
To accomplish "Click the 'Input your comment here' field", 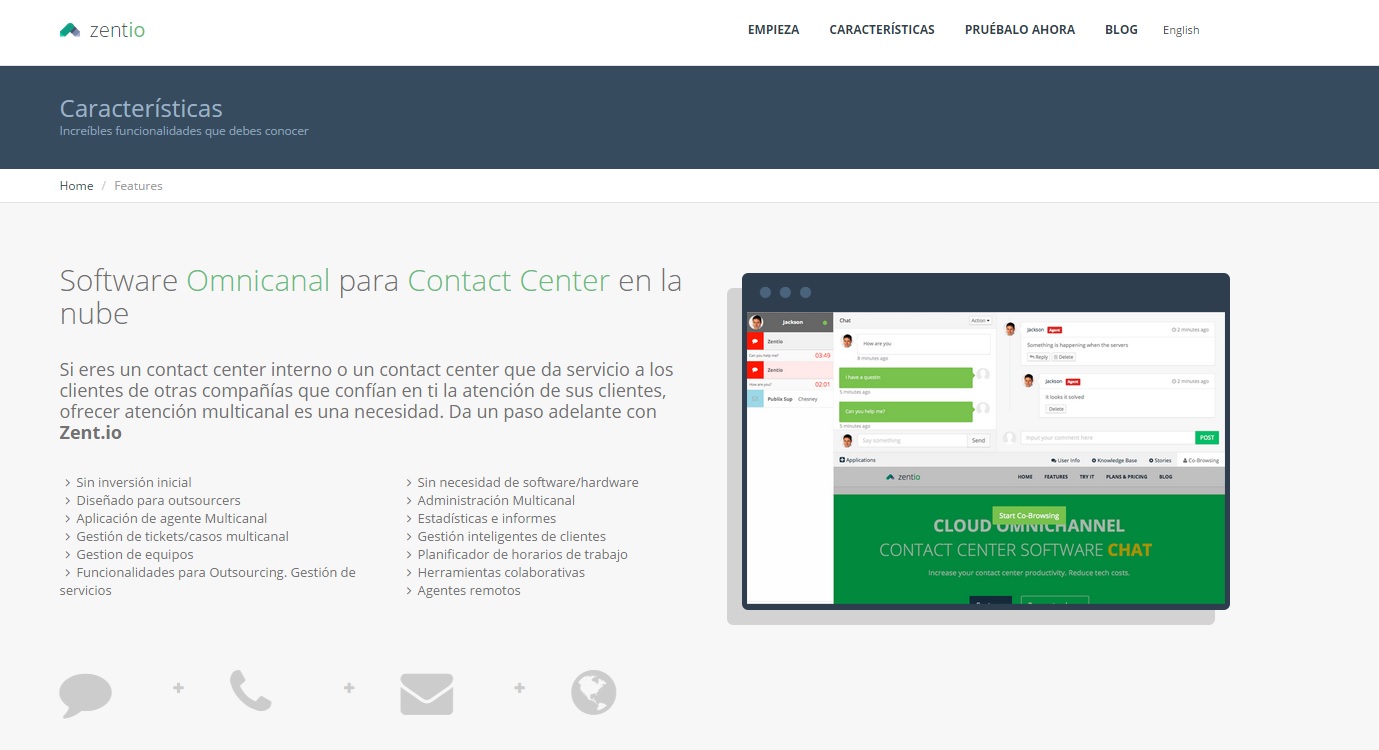I will coord(1108,438).
